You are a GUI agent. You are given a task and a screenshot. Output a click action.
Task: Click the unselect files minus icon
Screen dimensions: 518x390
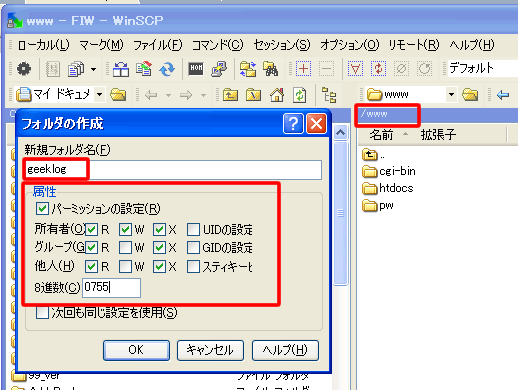click(326, 69)
